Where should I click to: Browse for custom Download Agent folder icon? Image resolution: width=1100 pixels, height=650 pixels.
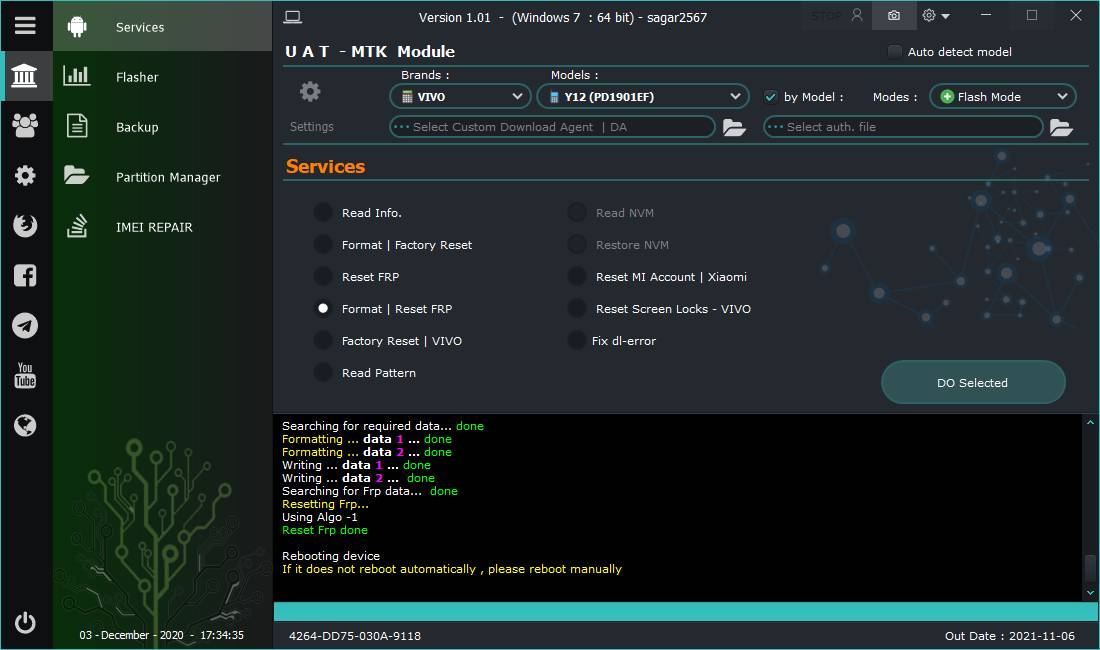point(734,127)
